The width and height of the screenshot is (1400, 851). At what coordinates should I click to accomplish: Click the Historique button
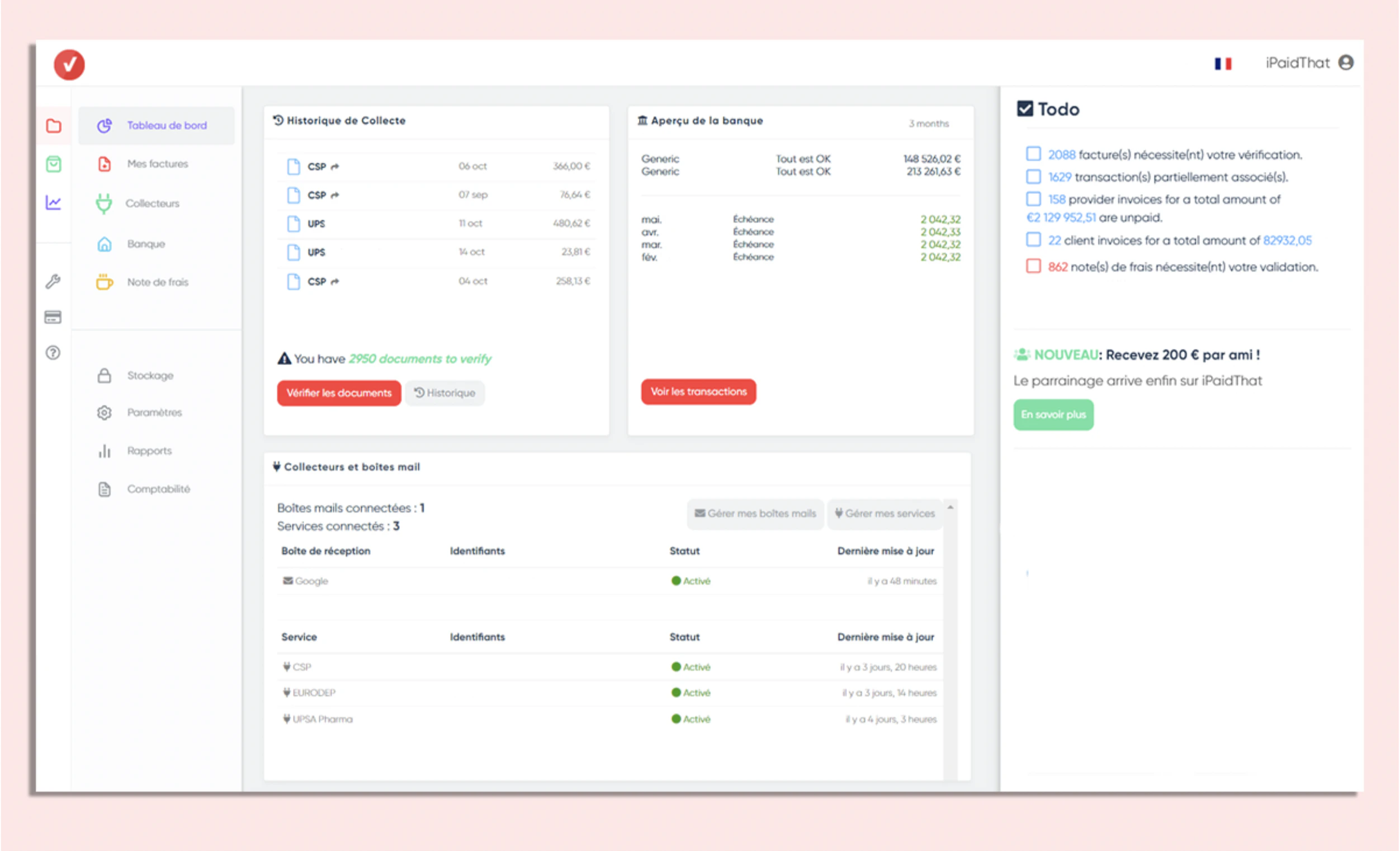click(x=445, y=393)
